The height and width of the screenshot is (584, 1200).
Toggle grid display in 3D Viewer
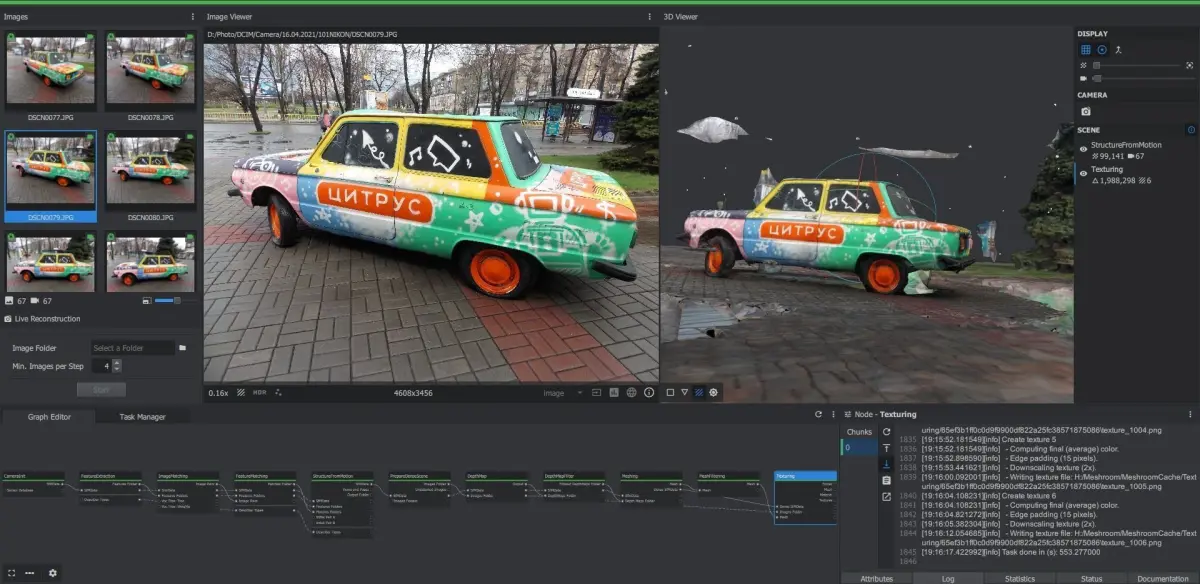coord(1086,49)
